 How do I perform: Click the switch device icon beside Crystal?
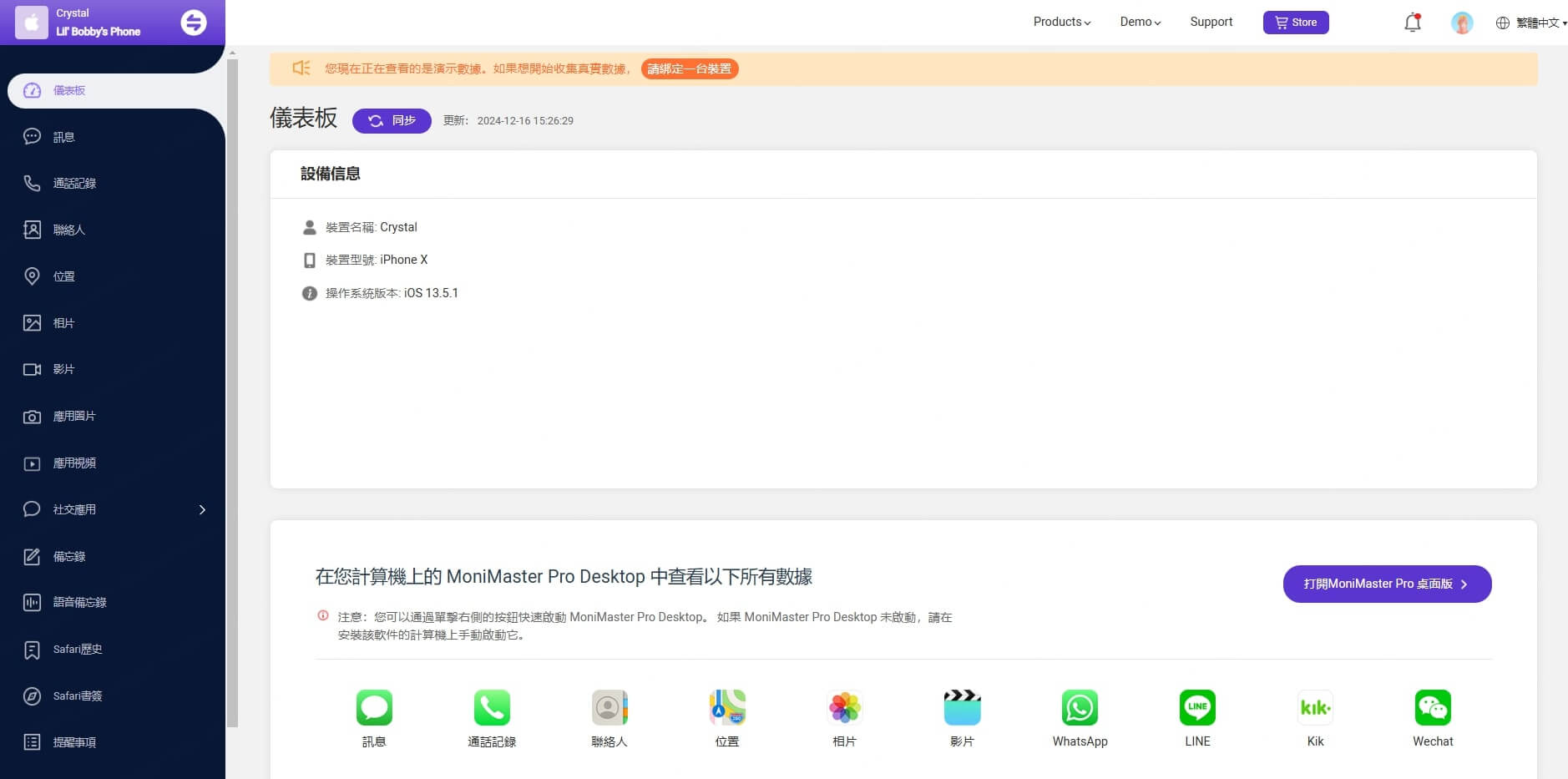click(194, 23)
